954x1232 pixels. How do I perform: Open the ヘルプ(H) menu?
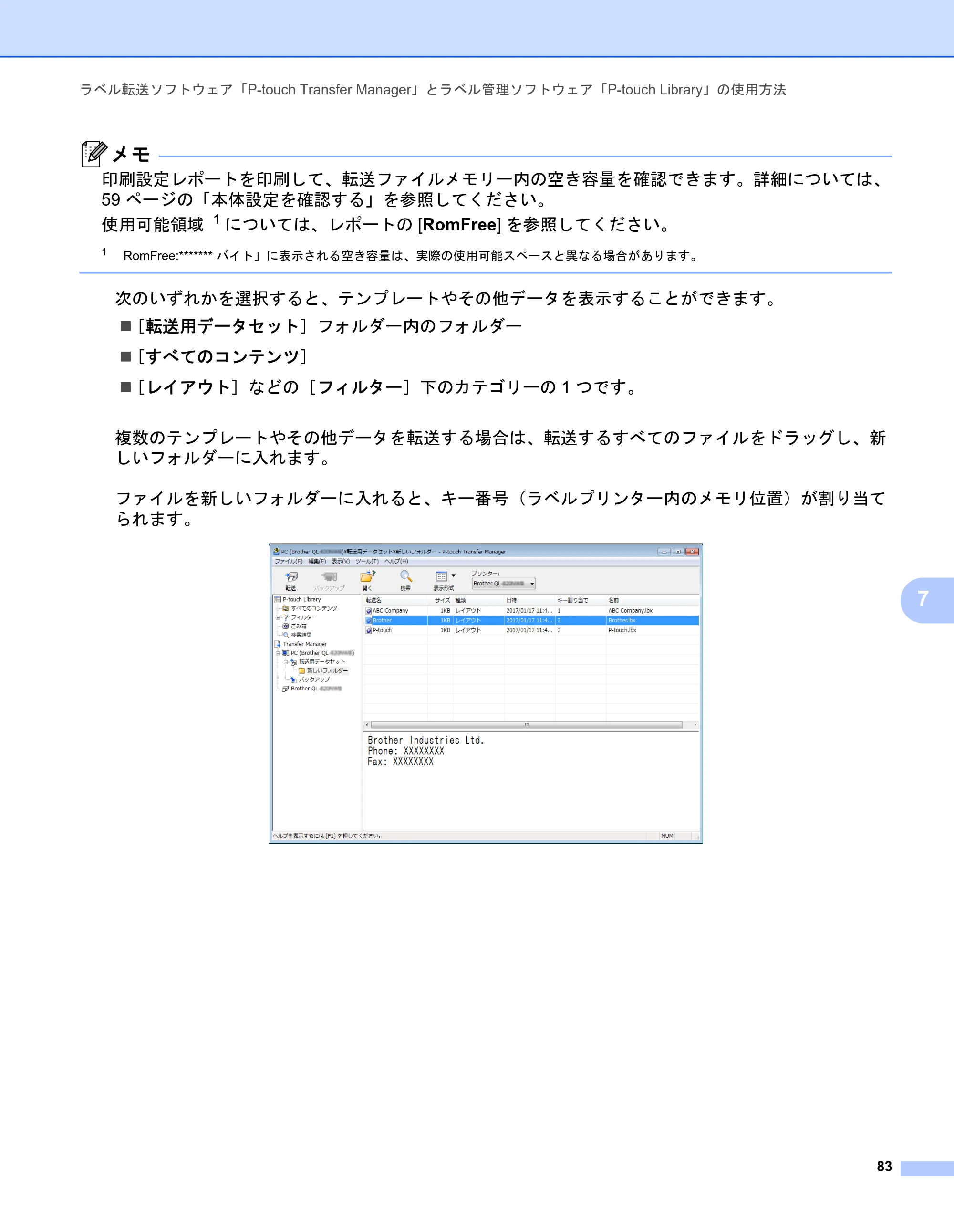click(x=396, y=561)
